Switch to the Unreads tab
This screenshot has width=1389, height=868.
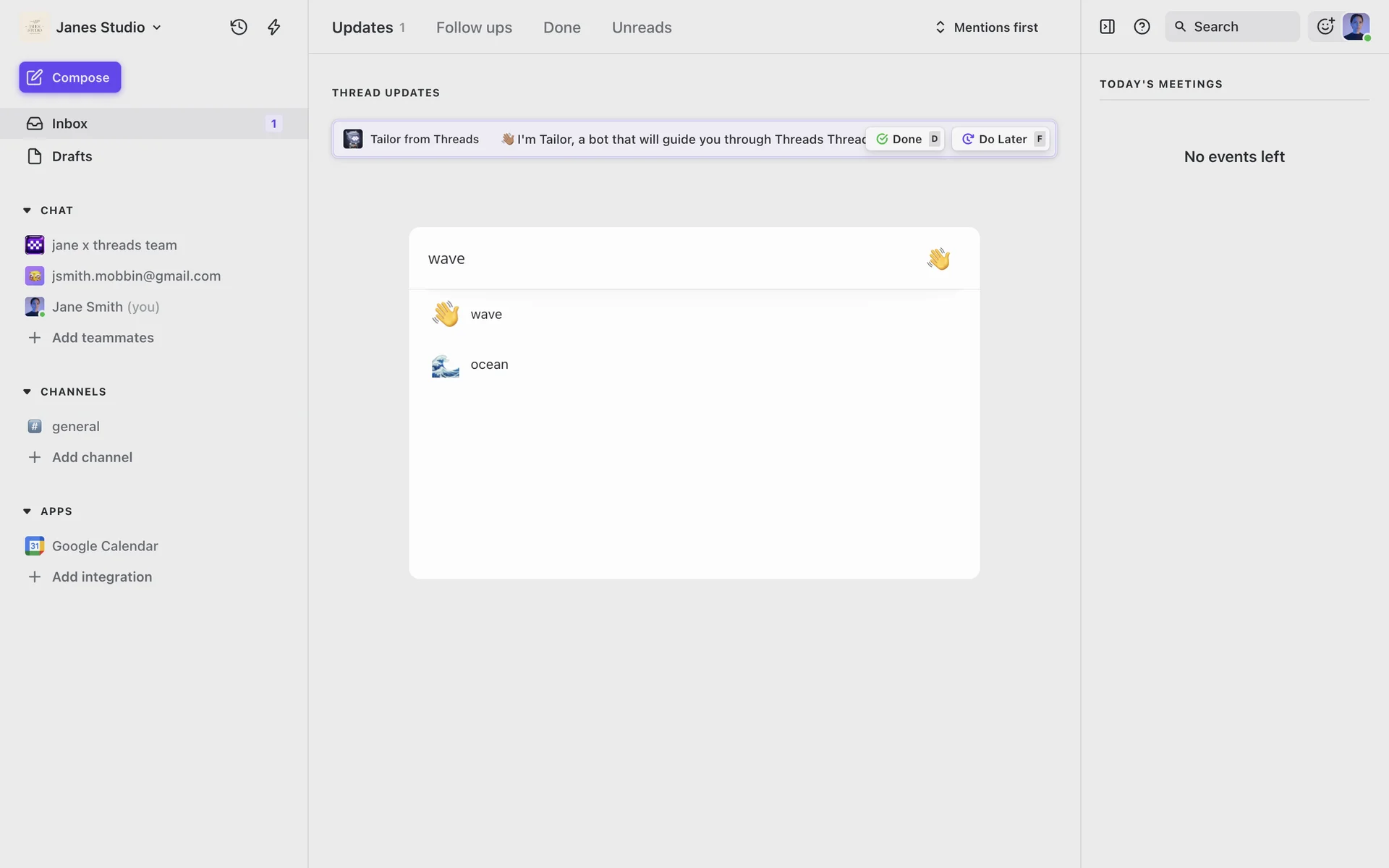tap(642, 27)
